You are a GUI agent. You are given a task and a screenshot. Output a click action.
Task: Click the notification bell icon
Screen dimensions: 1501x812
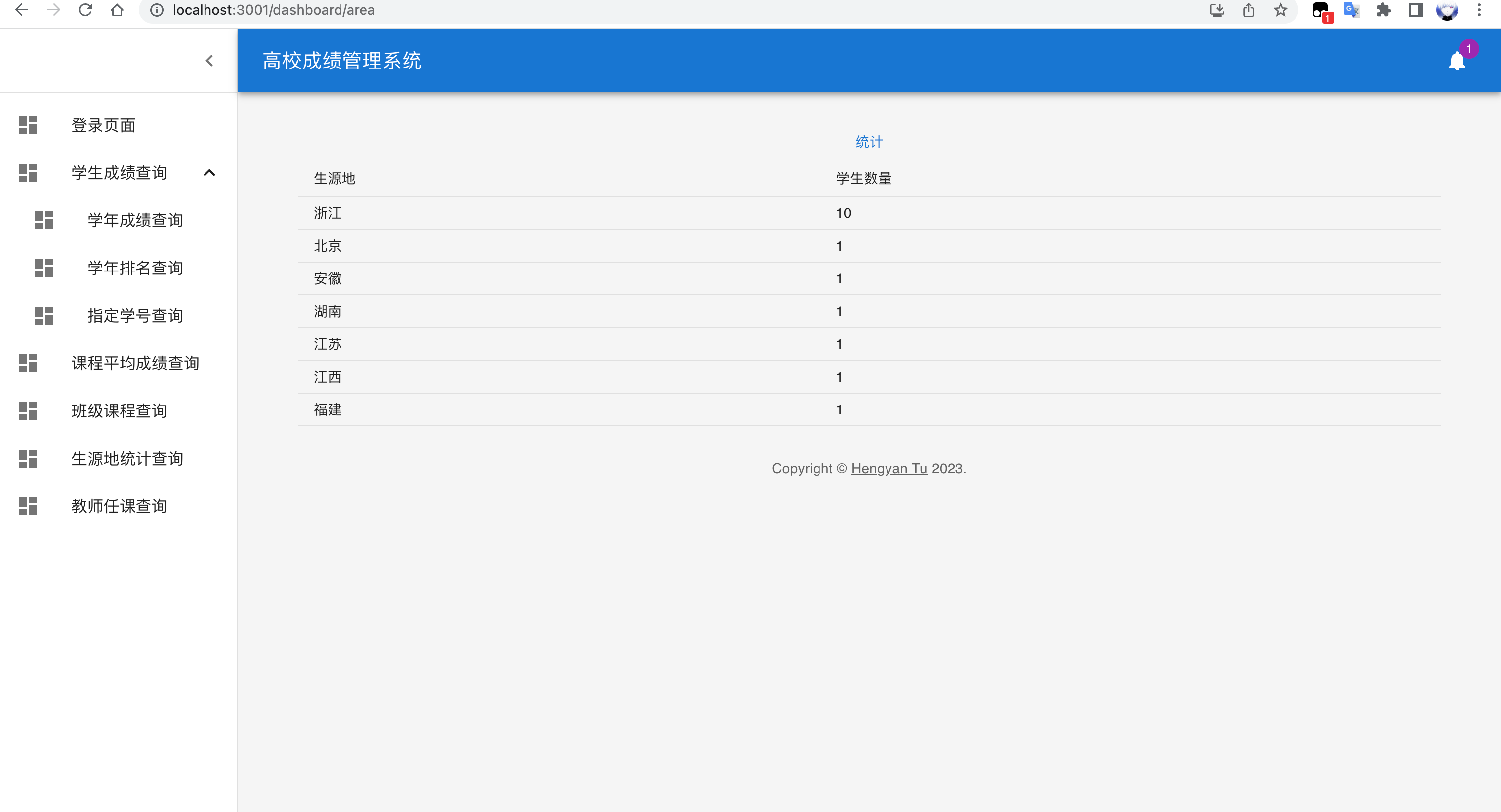(x=1457, y=61)
